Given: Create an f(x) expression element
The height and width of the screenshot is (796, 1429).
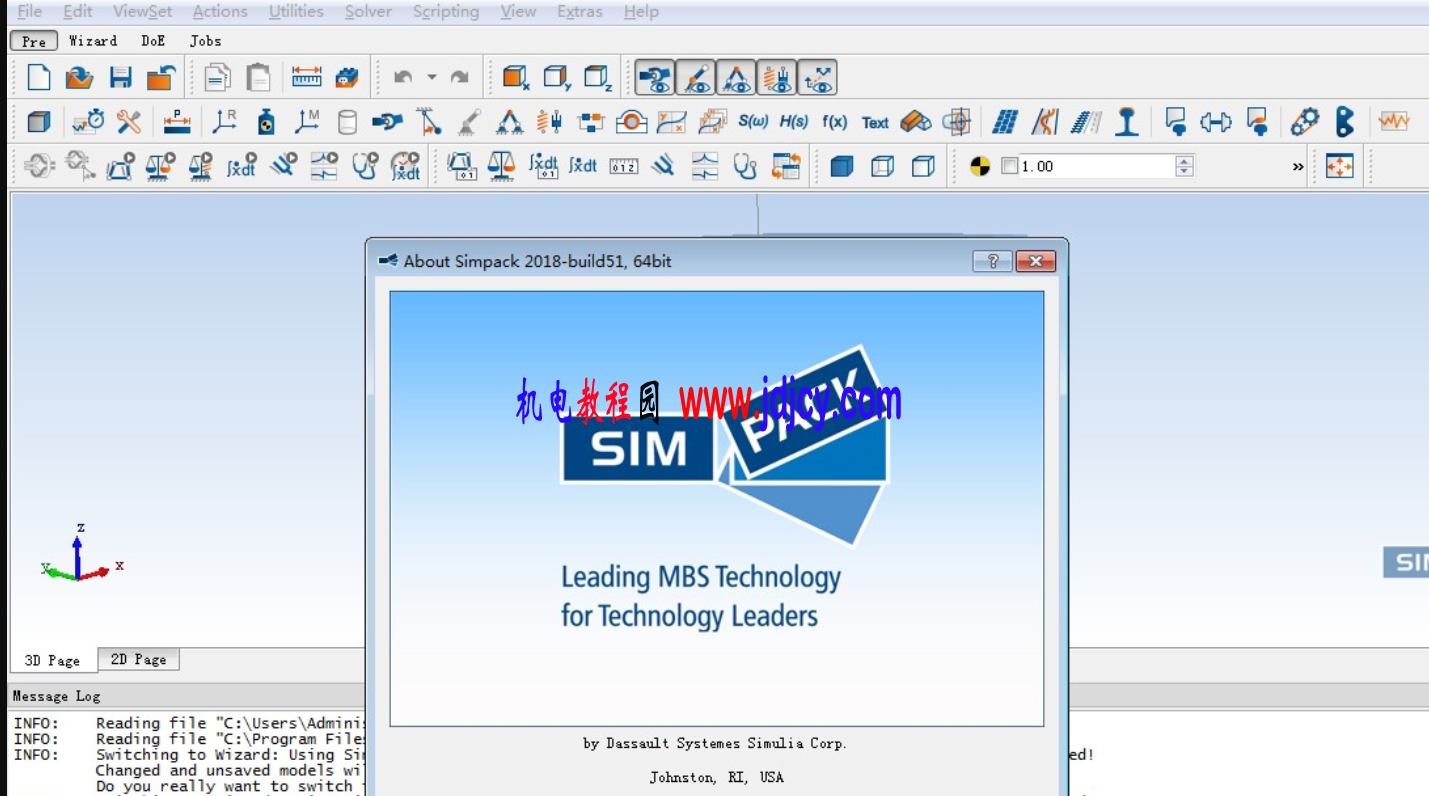Looking at the screenshot, I should pyautogui.click(x=834, y=122).
